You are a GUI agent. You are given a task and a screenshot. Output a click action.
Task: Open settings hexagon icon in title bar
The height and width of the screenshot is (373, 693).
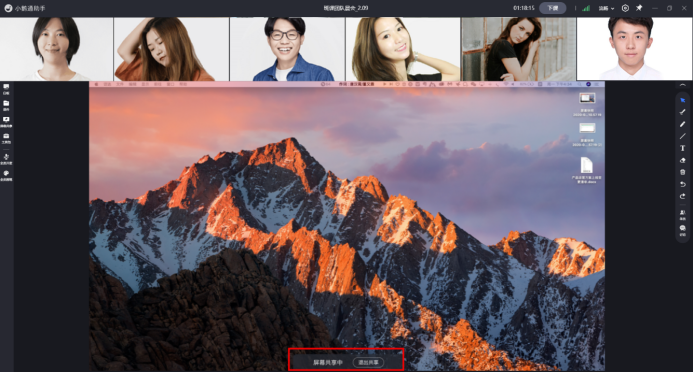625,8
